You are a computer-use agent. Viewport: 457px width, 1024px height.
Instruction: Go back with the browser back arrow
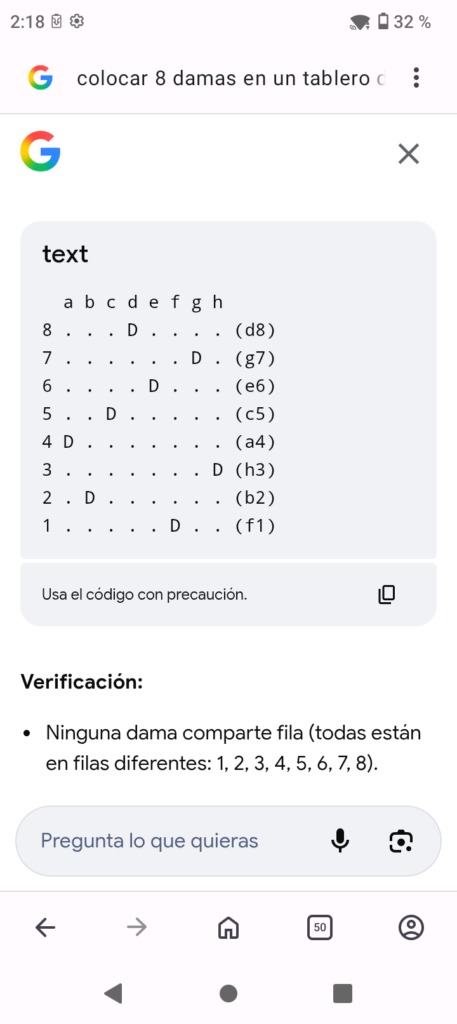[x=45, y=927]
